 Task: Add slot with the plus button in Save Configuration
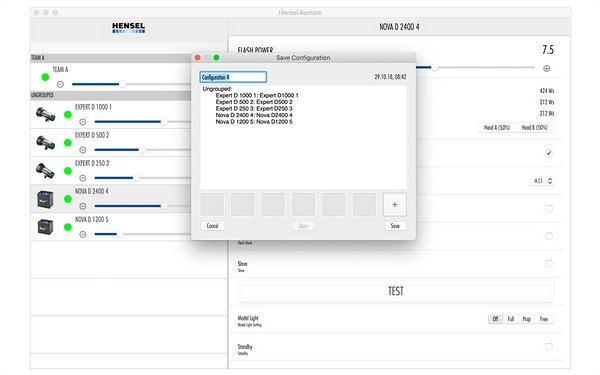tap(395, 204)
